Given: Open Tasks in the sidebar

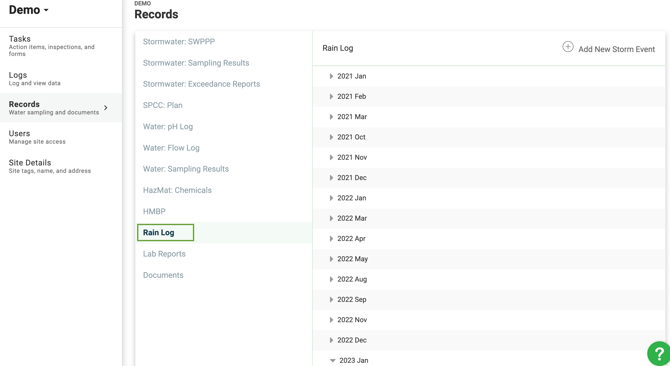Looking at the screenshot, I should click(61, 46).
